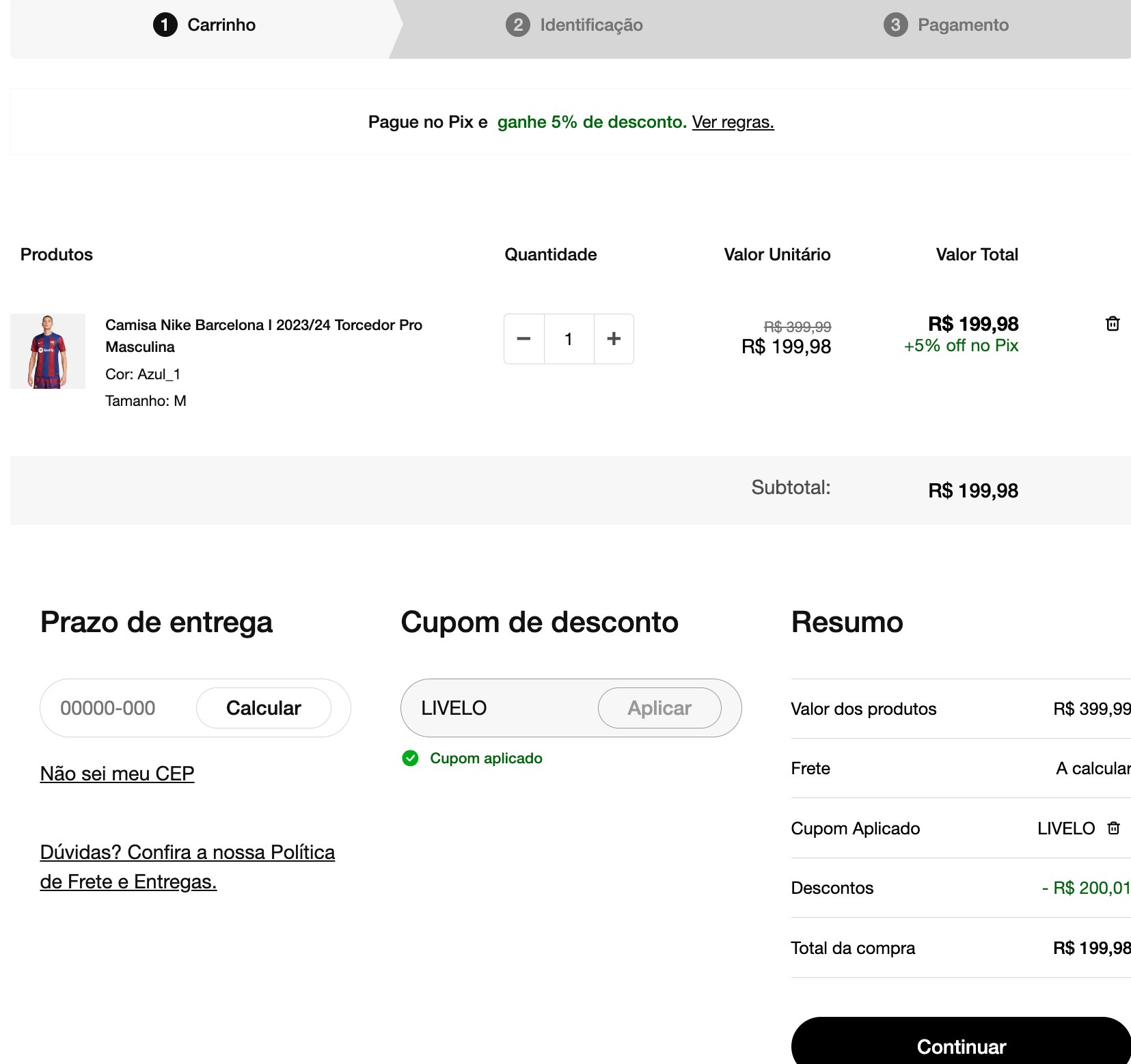
Task: Go to the Identificação step
Action: [574, 25]
